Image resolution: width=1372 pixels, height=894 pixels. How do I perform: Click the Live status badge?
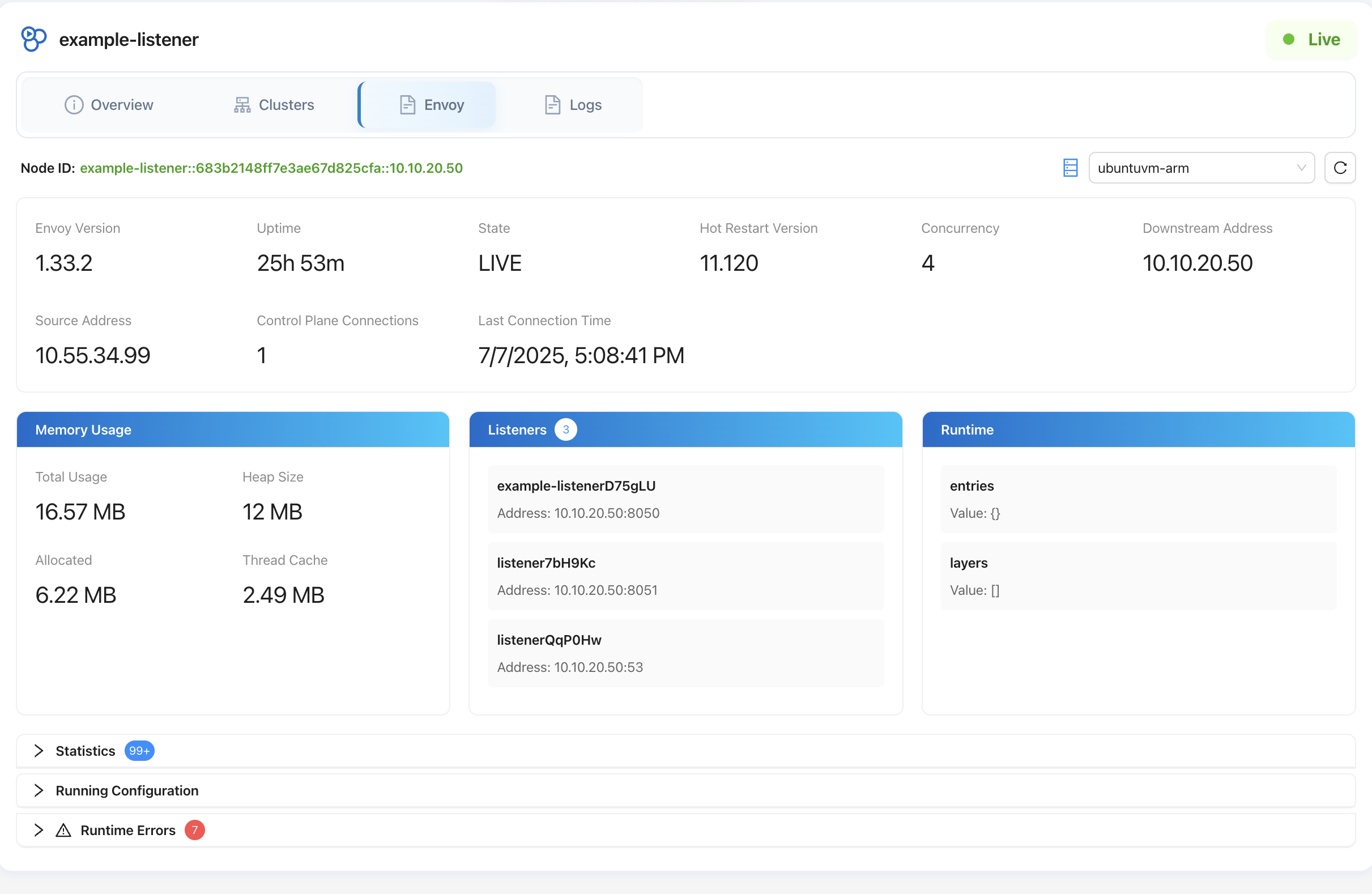1311,39
